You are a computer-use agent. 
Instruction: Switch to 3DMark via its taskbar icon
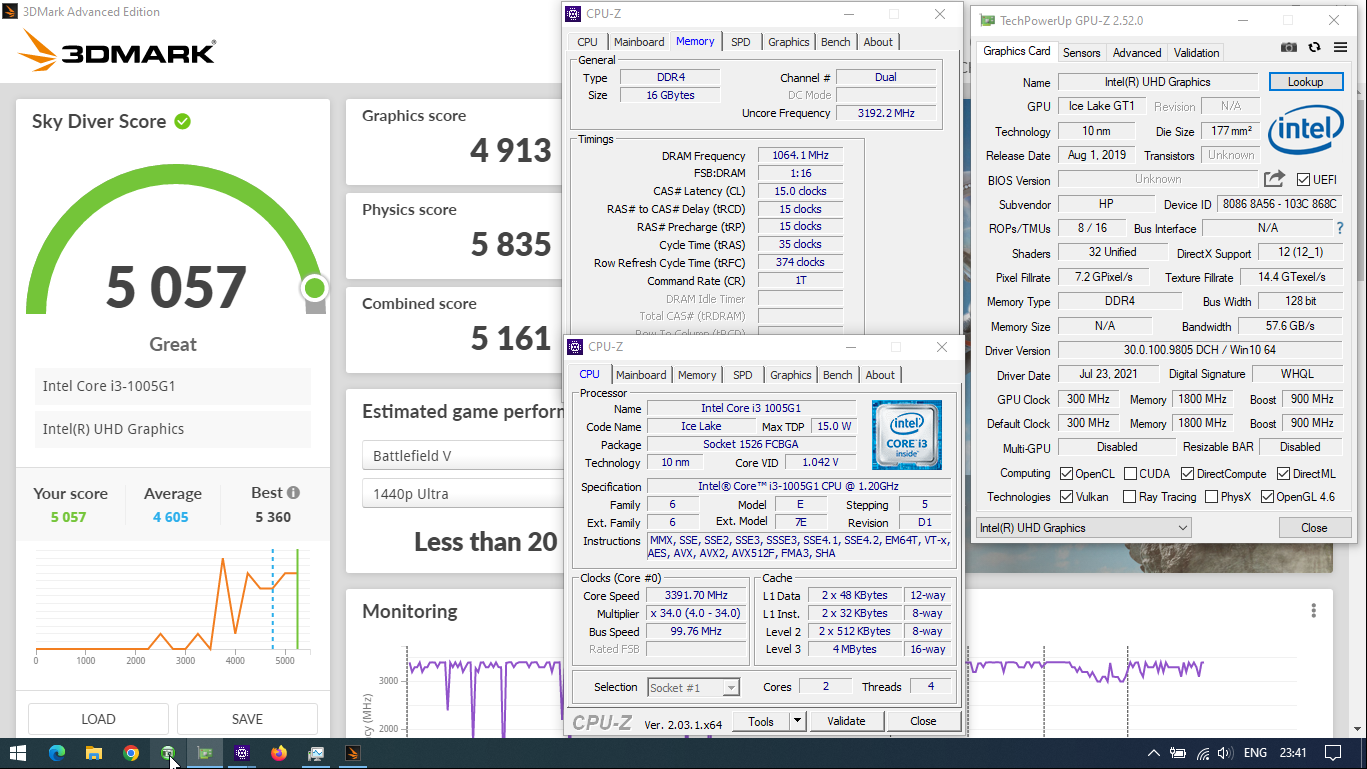tap(353, 753)
